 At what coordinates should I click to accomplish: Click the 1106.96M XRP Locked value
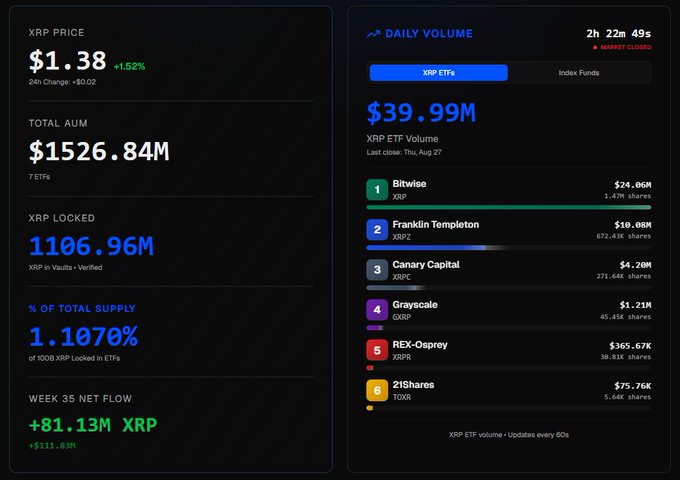[x=91, y=246]
